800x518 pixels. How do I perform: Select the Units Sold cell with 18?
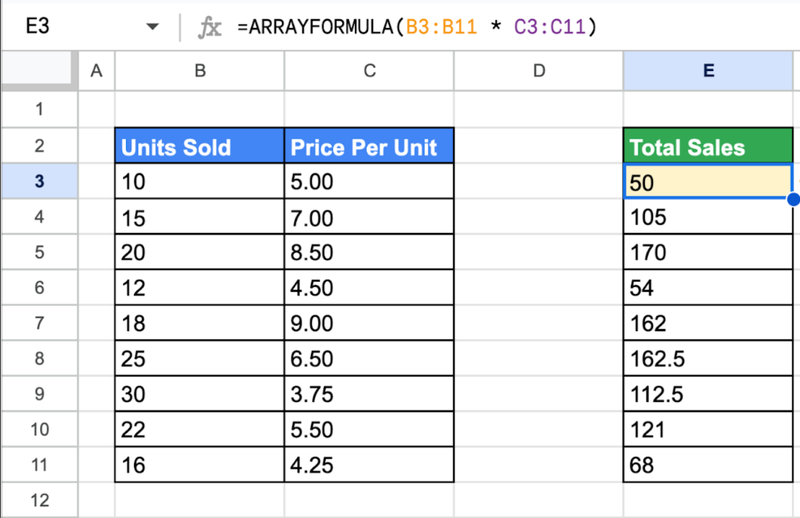click(x=199, y=323)
